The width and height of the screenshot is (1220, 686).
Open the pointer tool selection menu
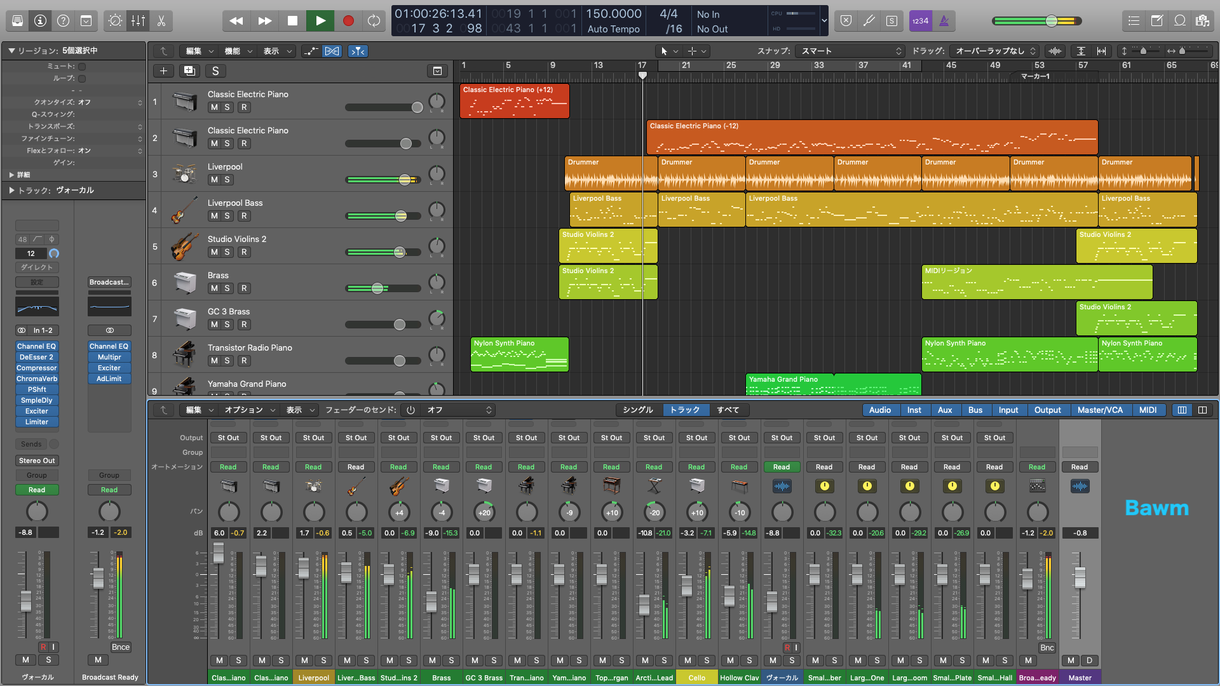coord(667,51)
